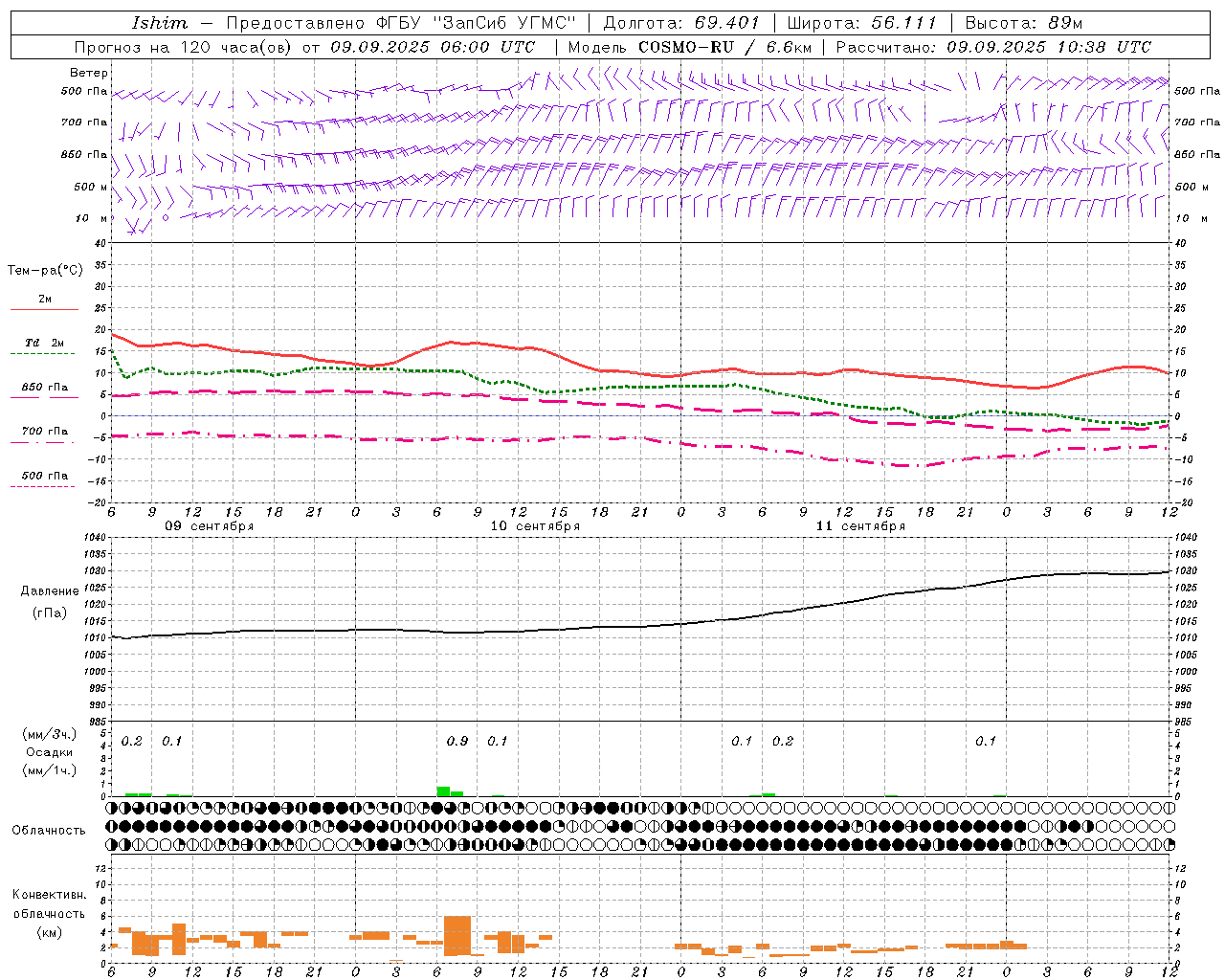
Task: Click the "Осадки" precipitation label
Action: click(x=50, y=752)
